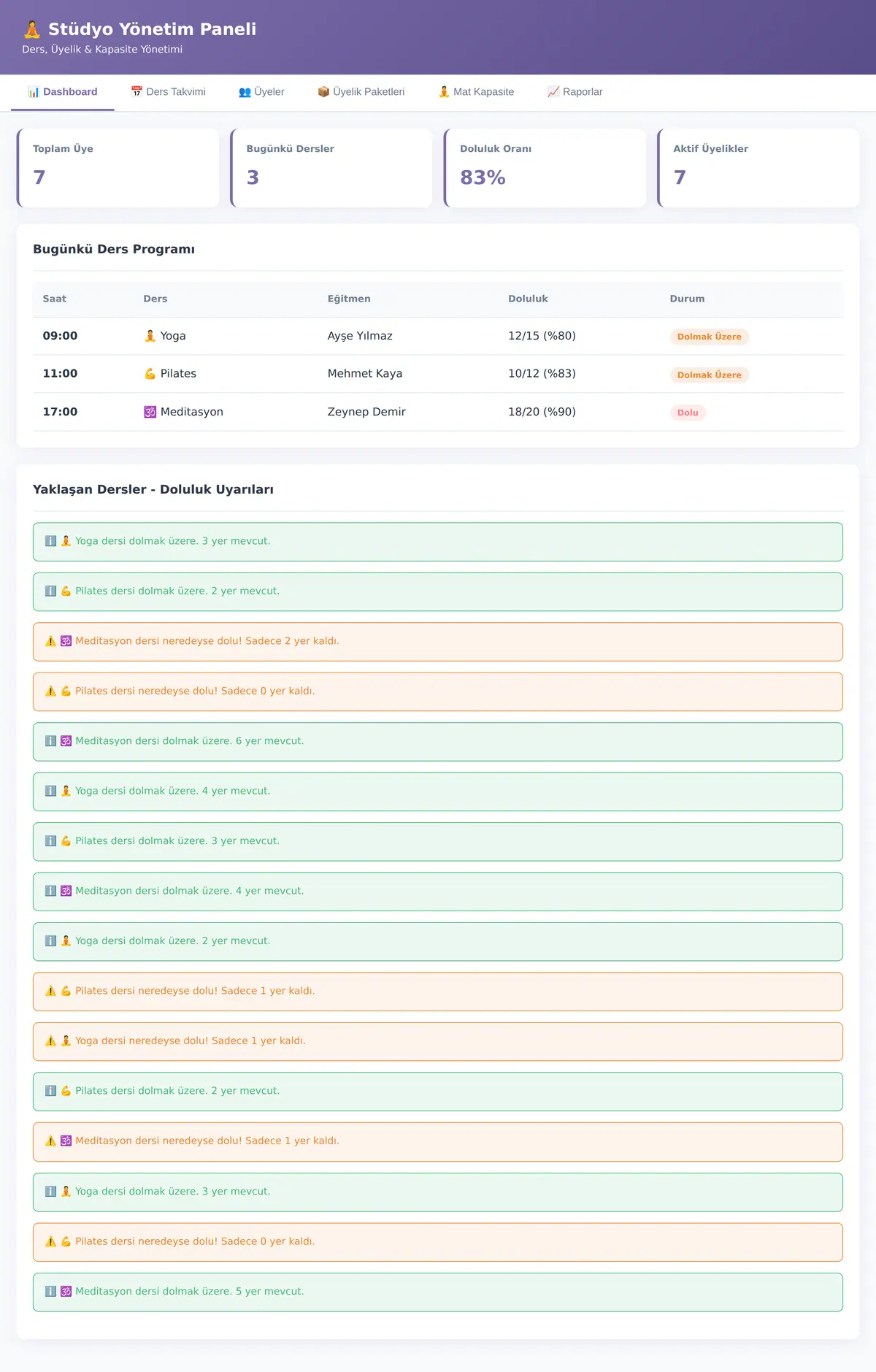This screenshot has height=1372, width=876.
Task: Click the flexed arm icon in the 11:00 row
Action: tap(150, 374)
